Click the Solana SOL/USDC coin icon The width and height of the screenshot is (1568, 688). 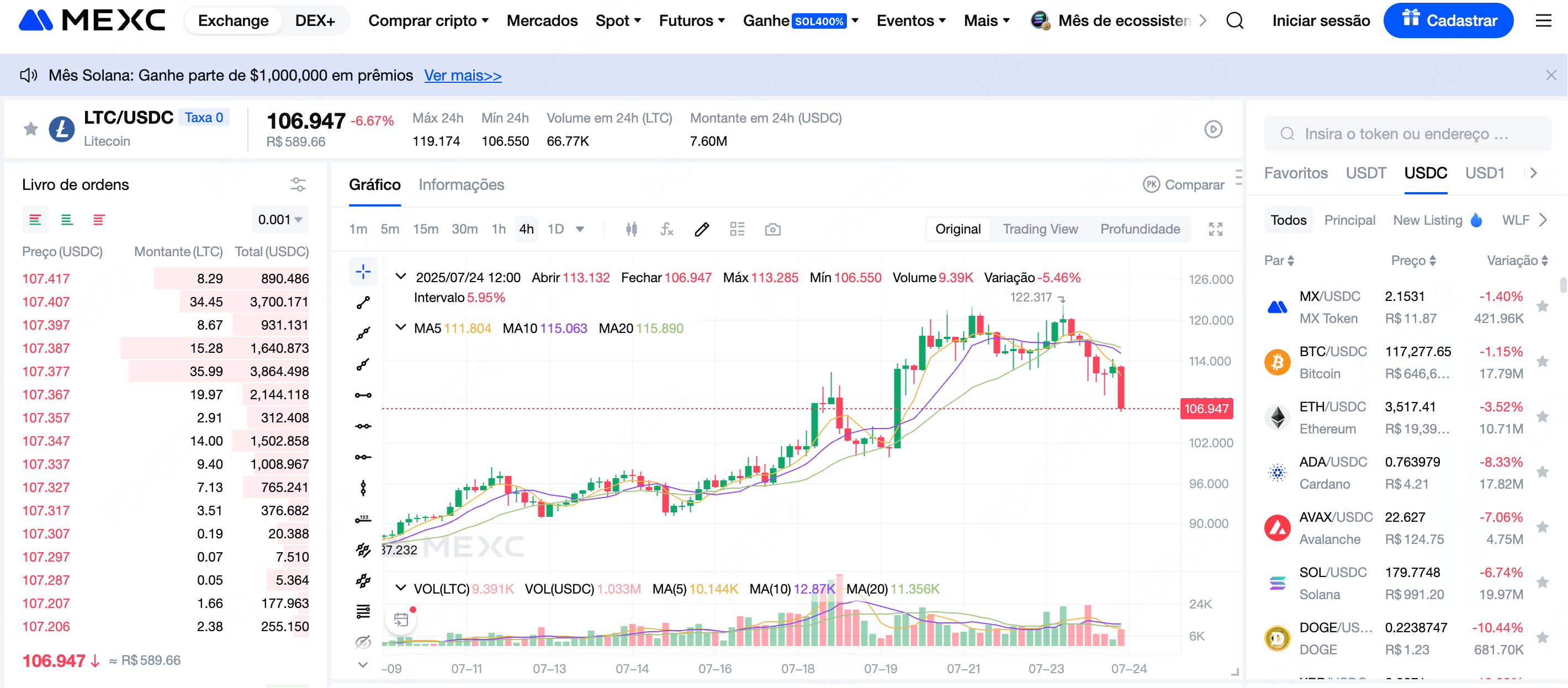(1277, 583)
